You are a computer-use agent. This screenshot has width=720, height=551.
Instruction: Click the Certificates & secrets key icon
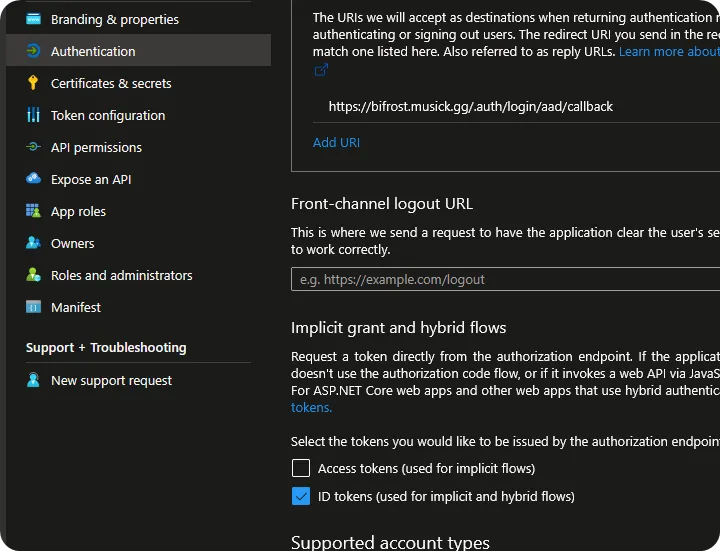coord(34,83)
